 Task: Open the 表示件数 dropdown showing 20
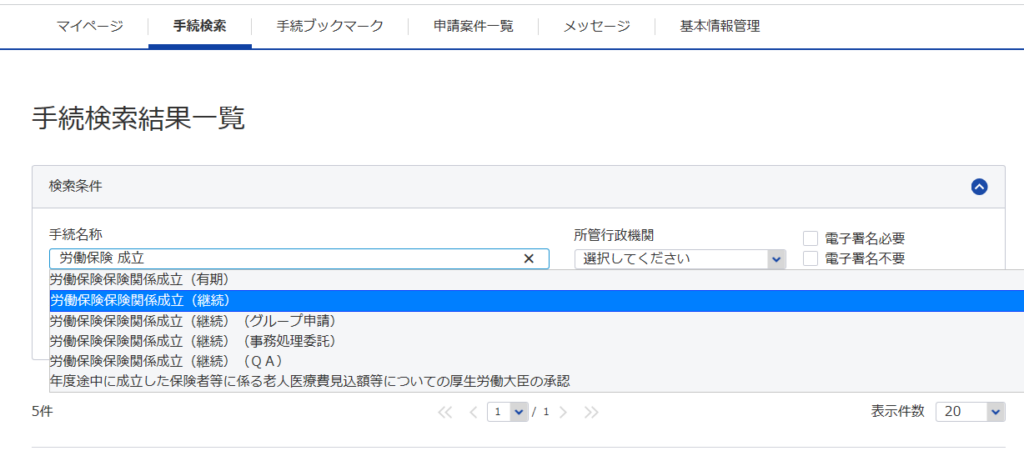[x=970, y=412]
